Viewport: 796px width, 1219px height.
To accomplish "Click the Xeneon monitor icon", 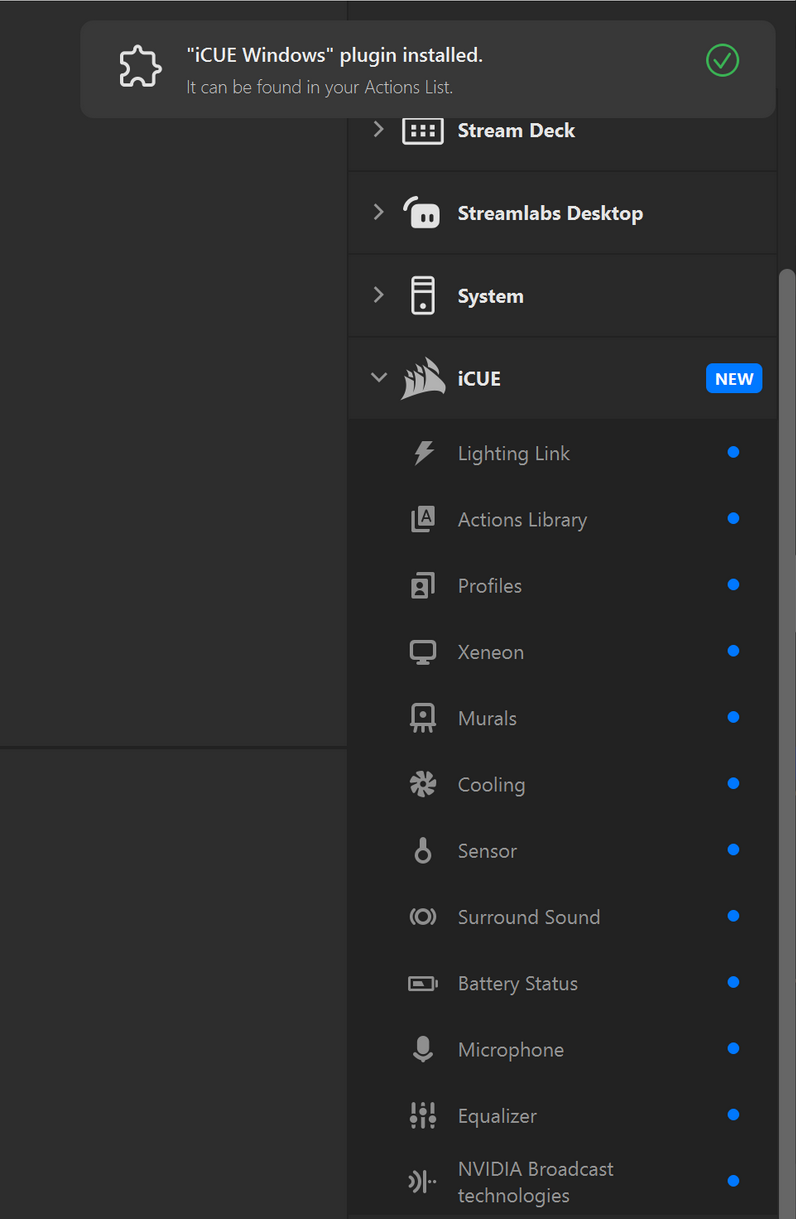I will [x=423, y=652].
